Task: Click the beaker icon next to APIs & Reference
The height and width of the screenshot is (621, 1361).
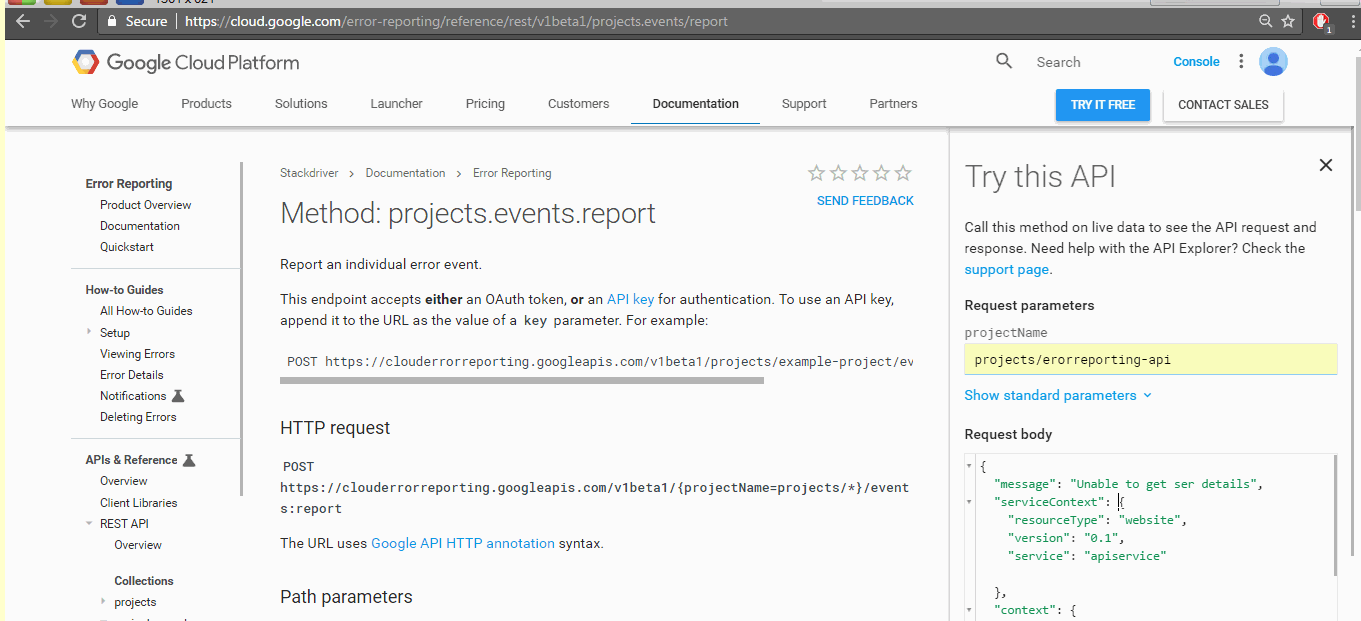Action: (x=189, y=460)
